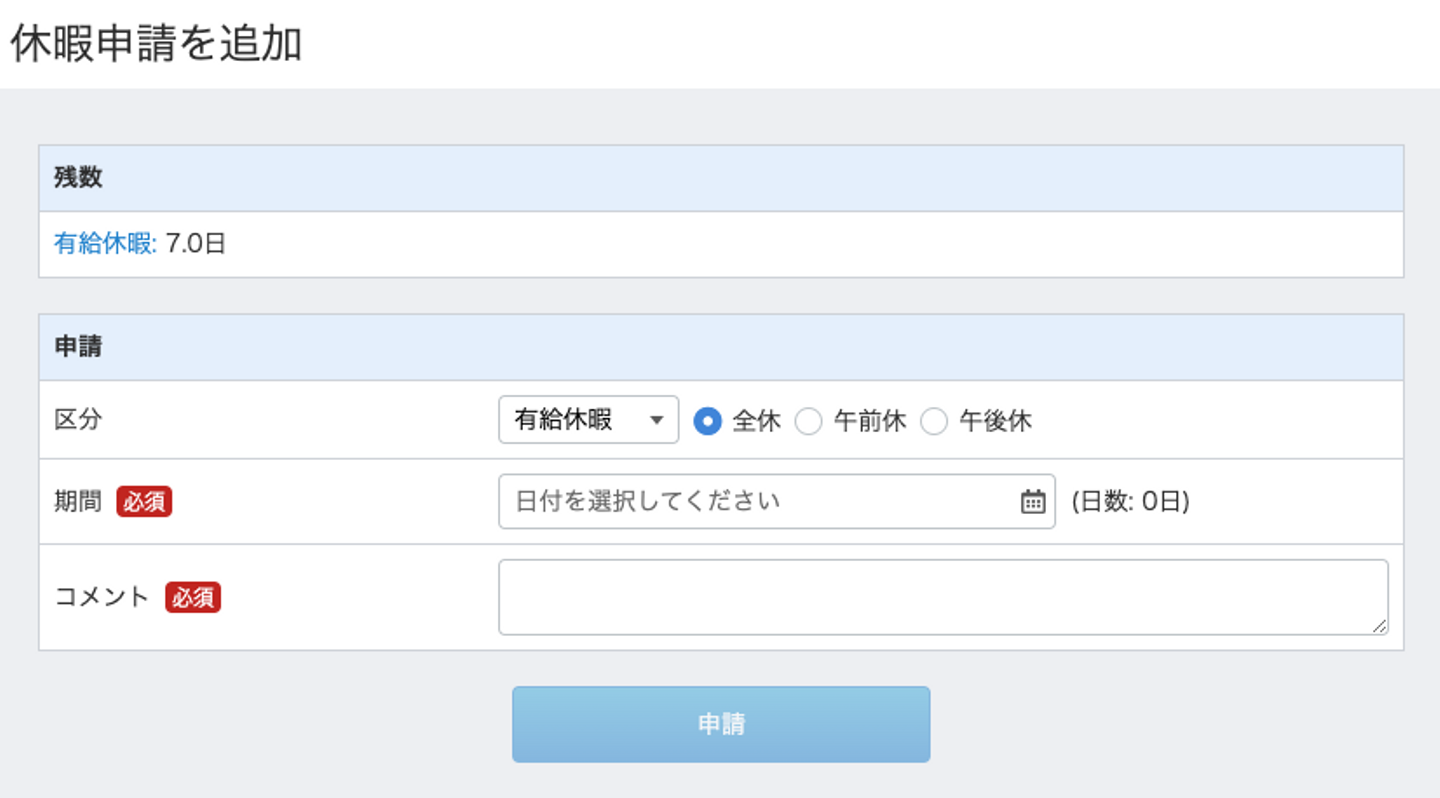Click the 休暇申請を追加 page title

pos(156,46)
